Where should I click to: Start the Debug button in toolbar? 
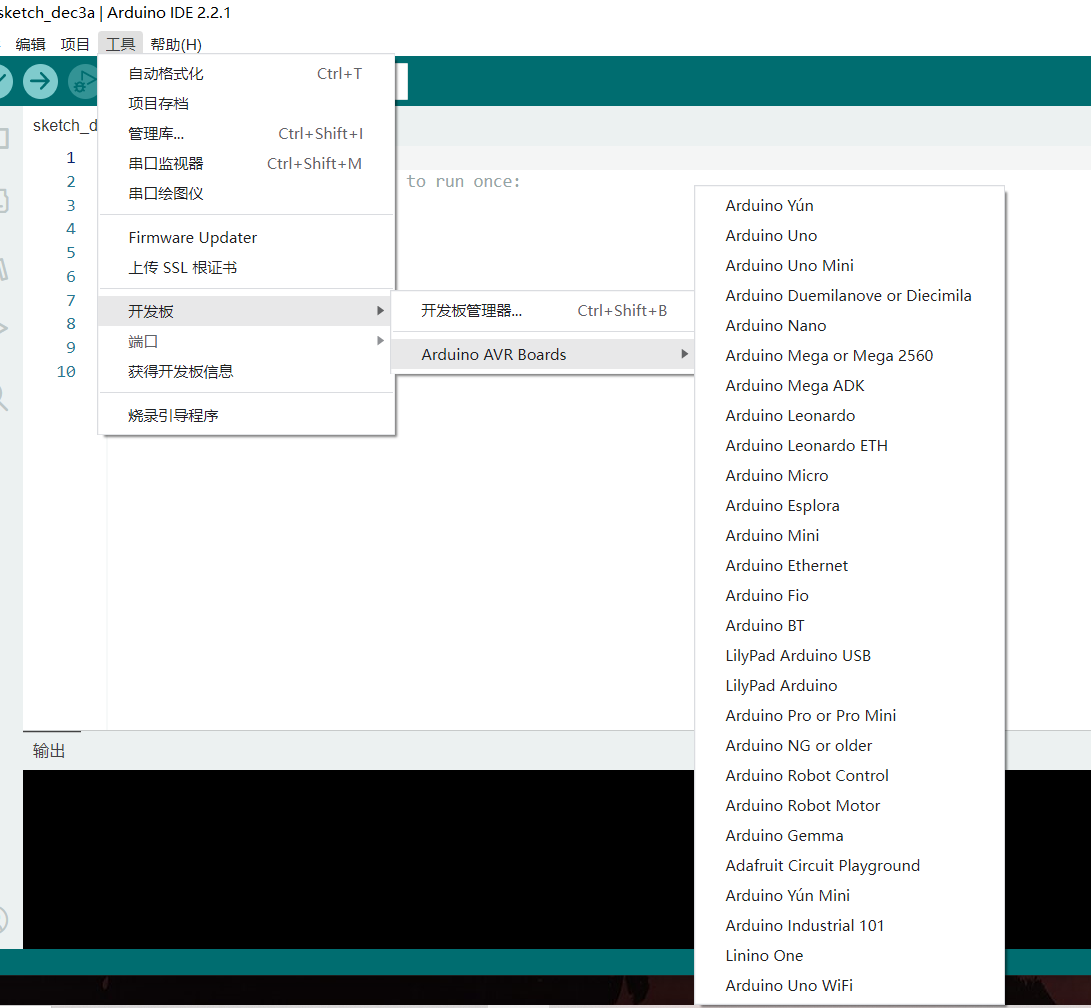83,81
